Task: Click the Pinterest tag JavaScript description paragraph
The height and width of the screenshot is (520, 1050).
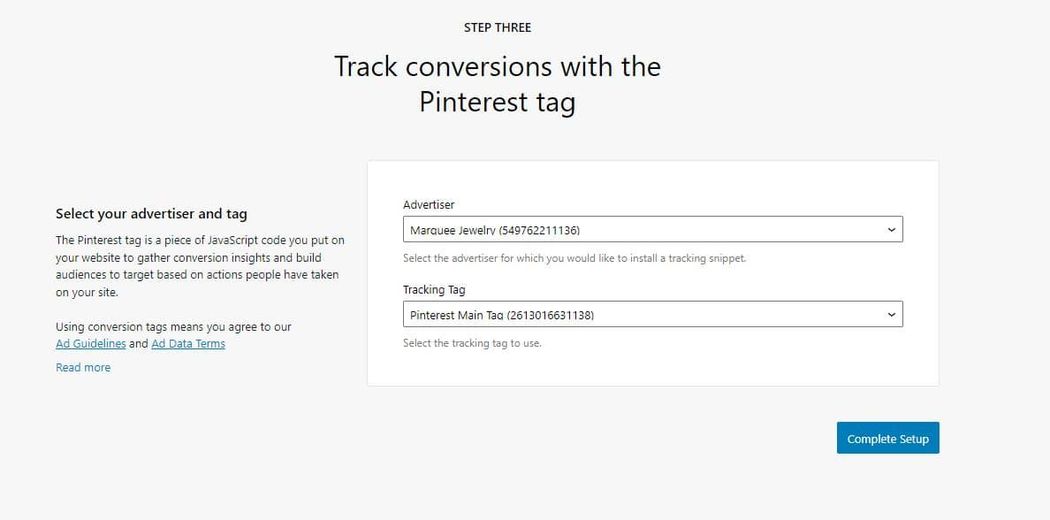Action: click(x=199, y=266)
